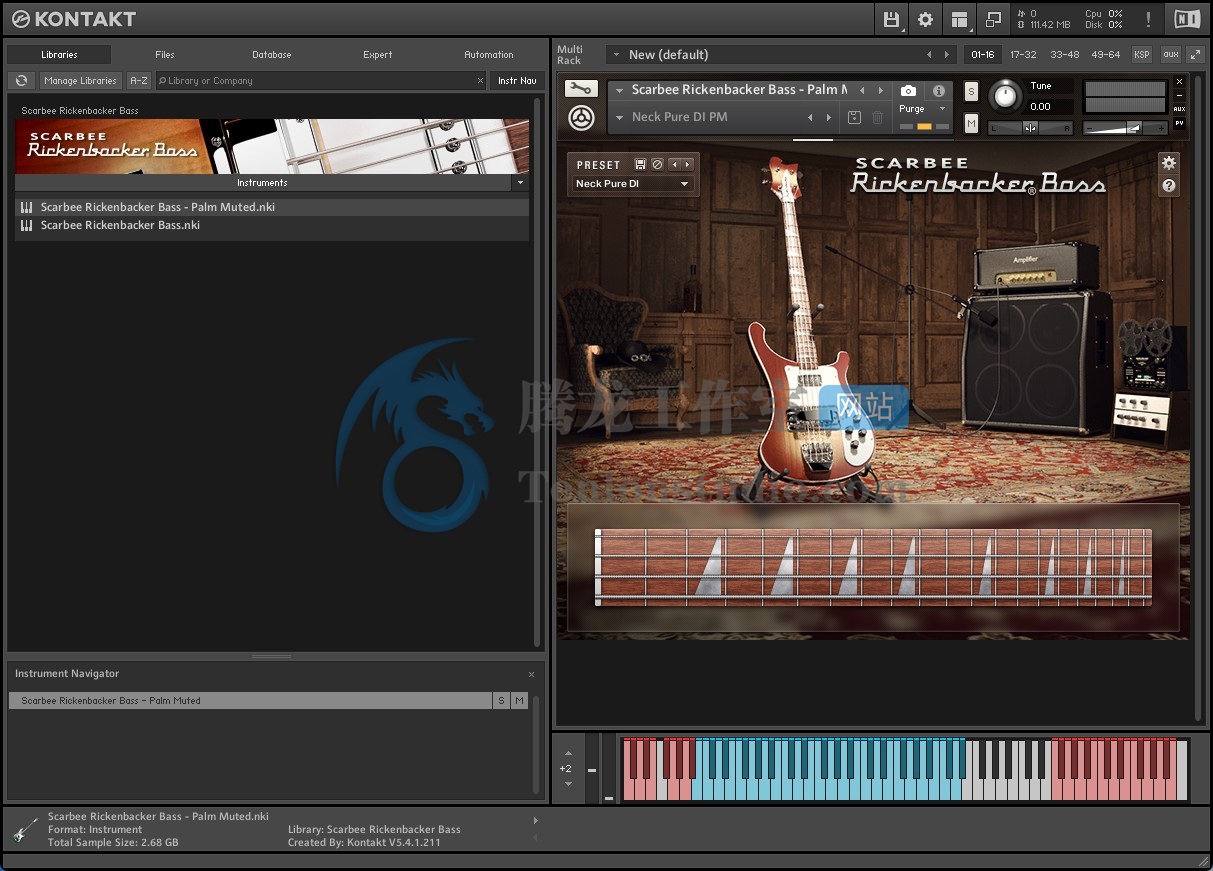Click the Manage Libraries button

pos(81,81)
